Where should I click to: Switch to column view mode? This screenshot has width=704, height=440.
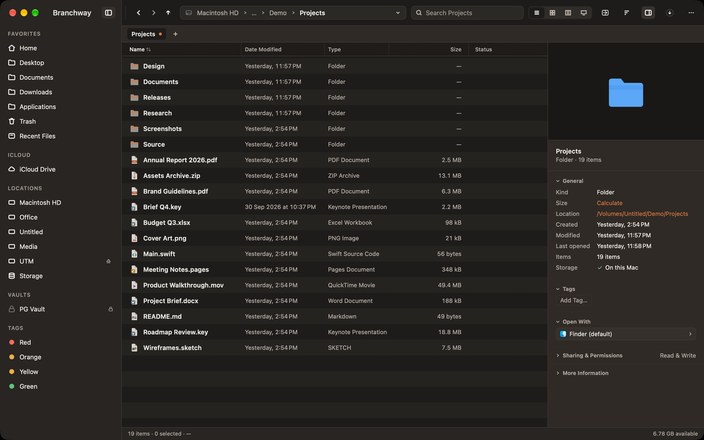[568, 13]
